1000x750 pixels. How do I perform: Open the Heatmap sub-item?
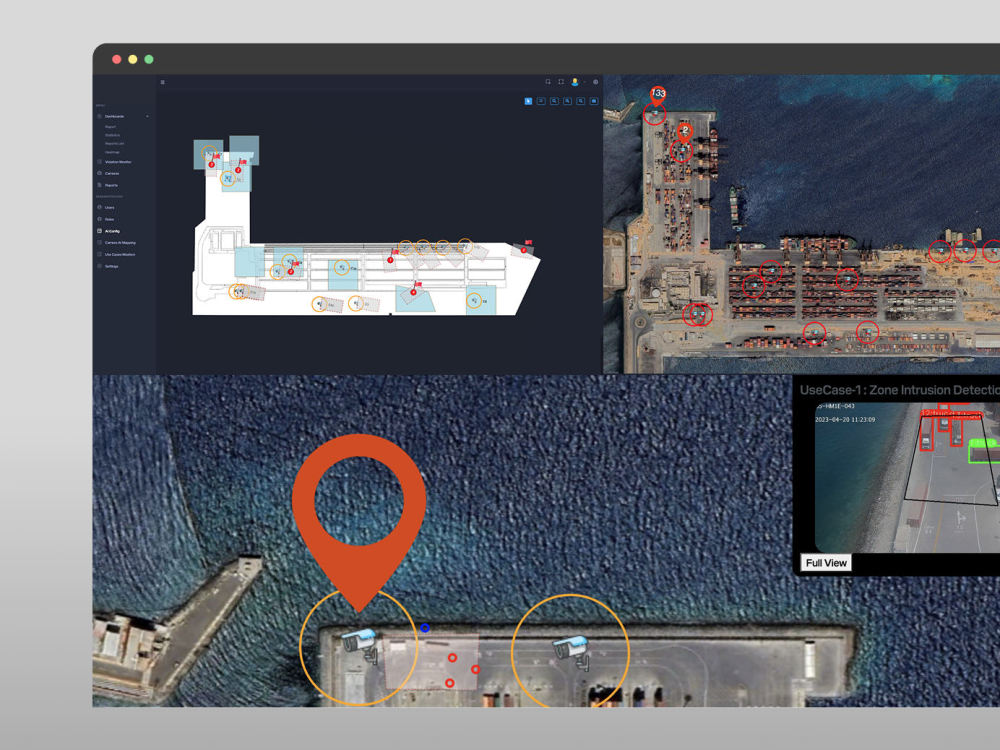point(112,152)
